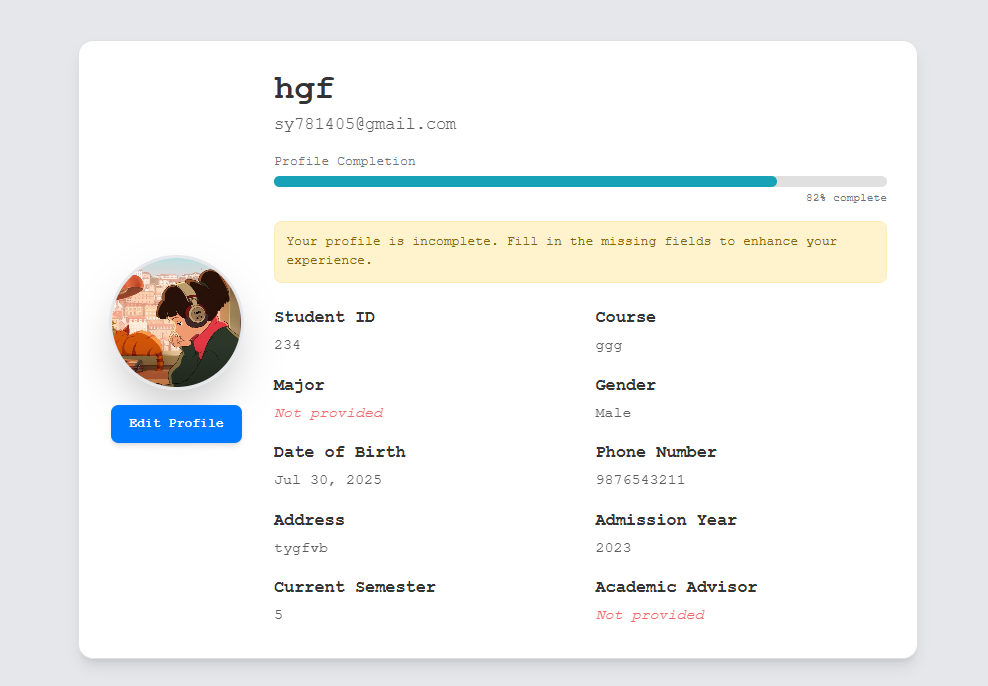The image size is (988, 686).
Task: Click the phone number 9876543211
Action: pyautogui.click(x=640, y=480)
